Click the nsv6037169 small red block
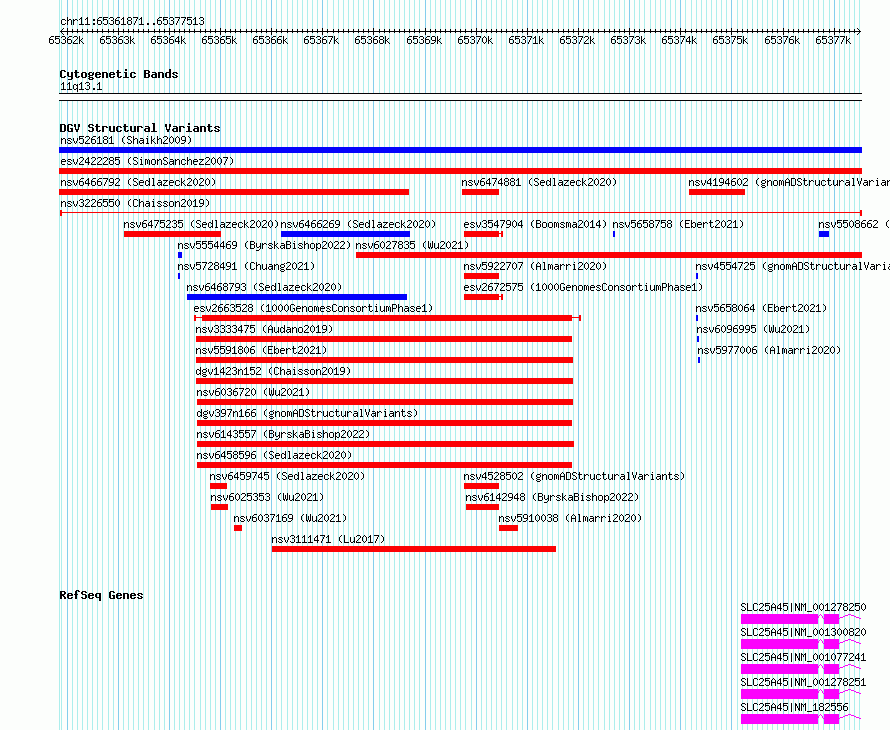Screen dimensions: 890x730 point(238,528)
